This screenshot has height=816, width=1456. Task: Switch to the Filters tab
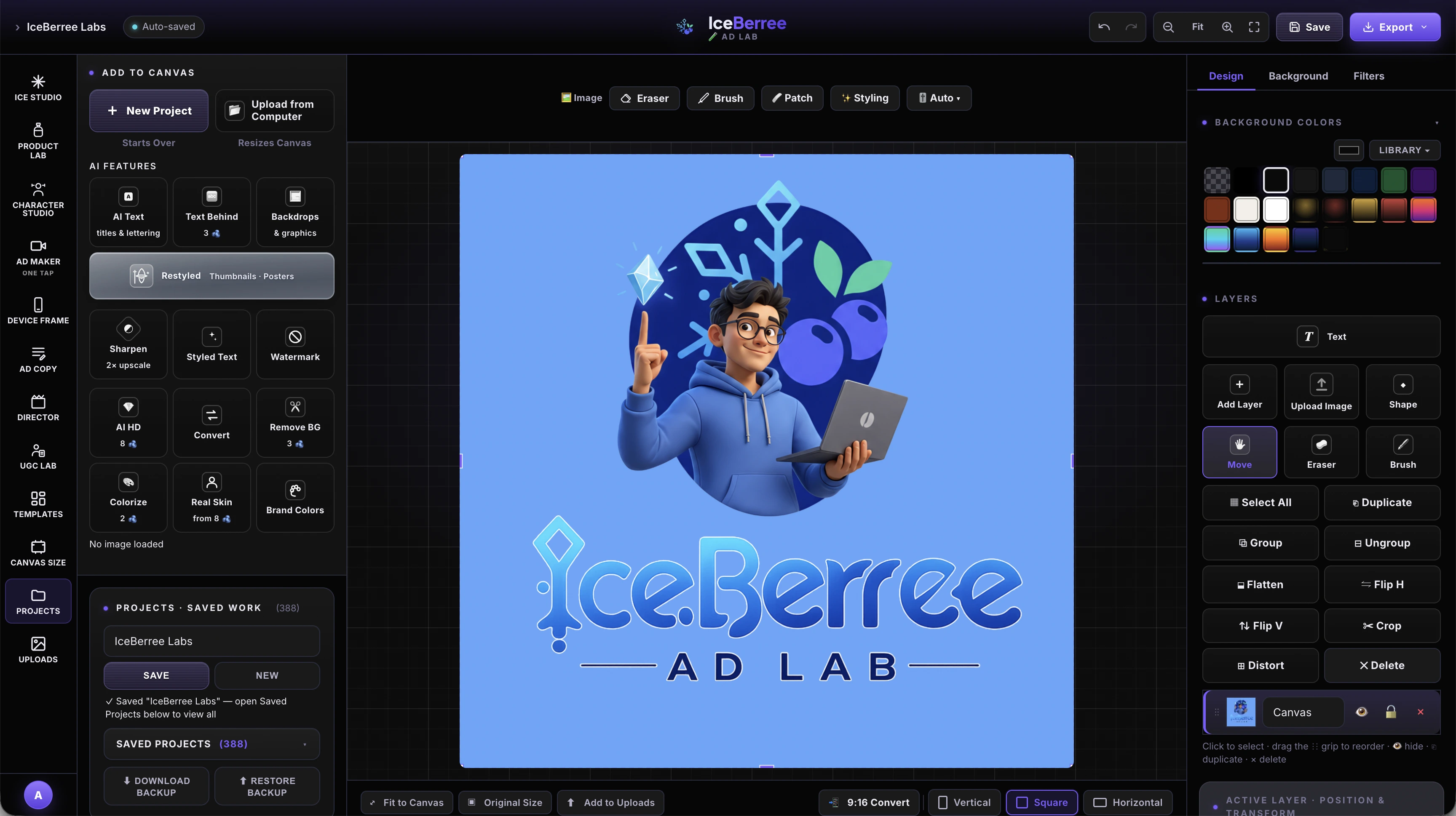1368,76
